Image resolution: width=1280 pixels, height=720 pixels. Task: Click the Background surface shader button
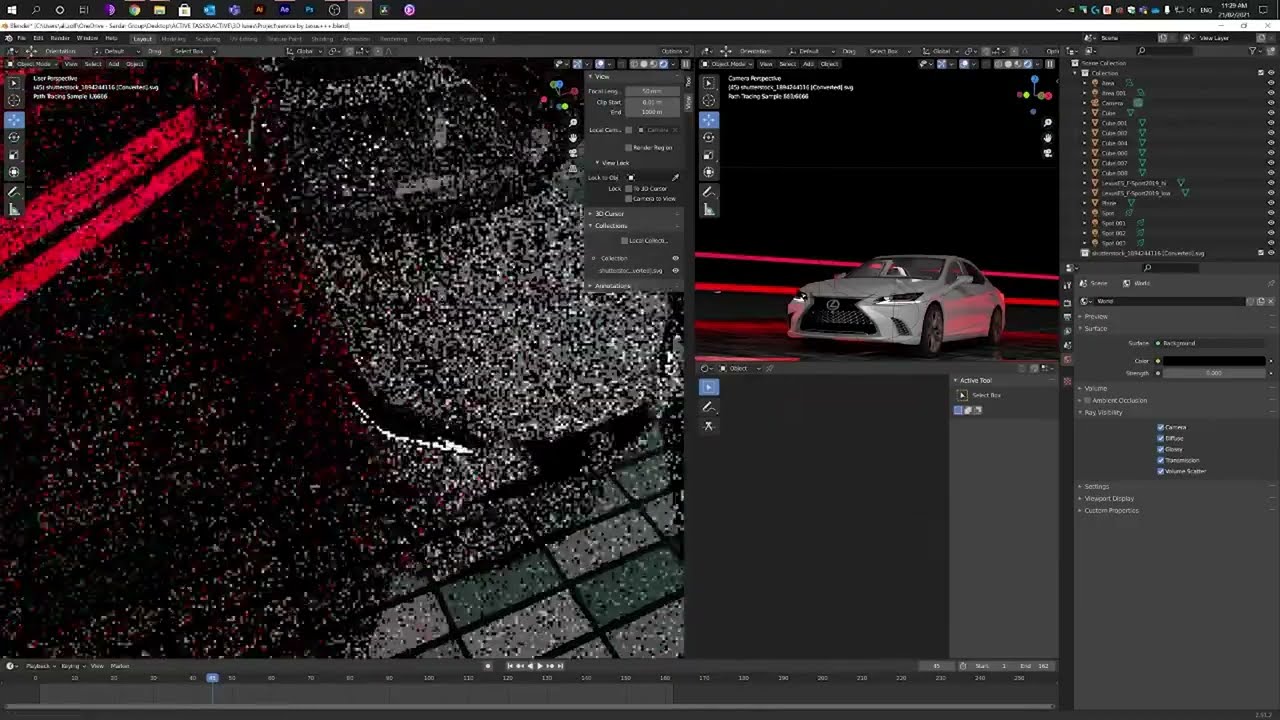(1214, 343)
